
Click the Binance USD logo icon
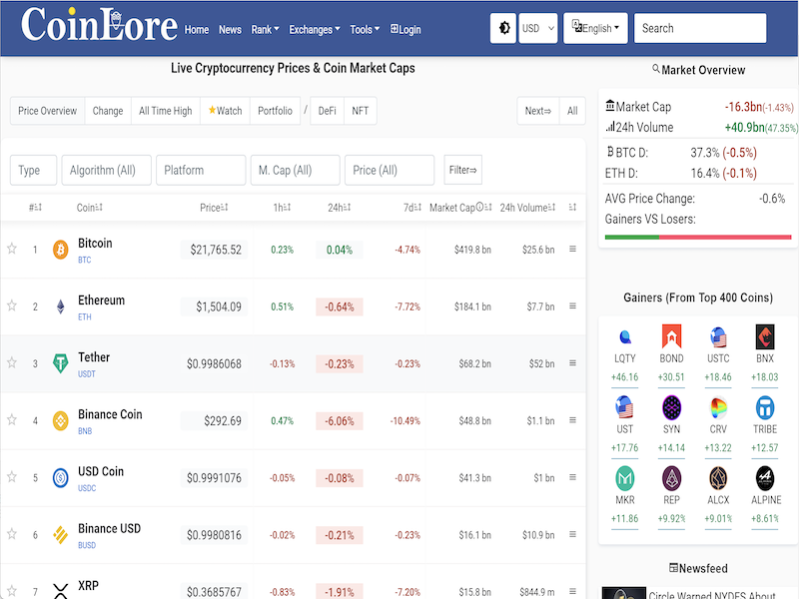(x=61, y=535)
